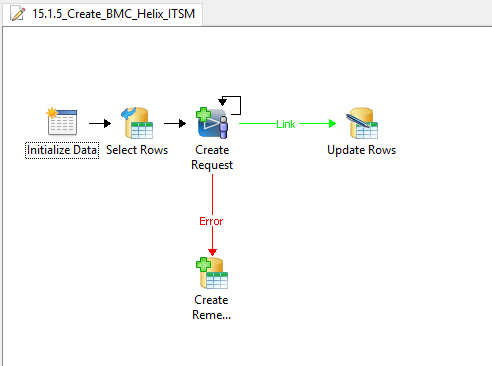Viewport: 492px width, 366px height.
Task: Click the Update Rows label
Action: (x=362, y=150)
